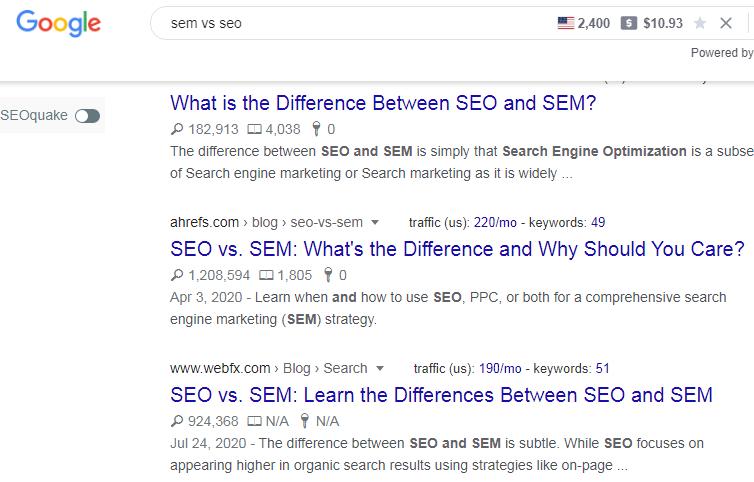
Task: Open the webfx "Learn the Differences" result
Action: pyautogui.click(x=441, y=395)
